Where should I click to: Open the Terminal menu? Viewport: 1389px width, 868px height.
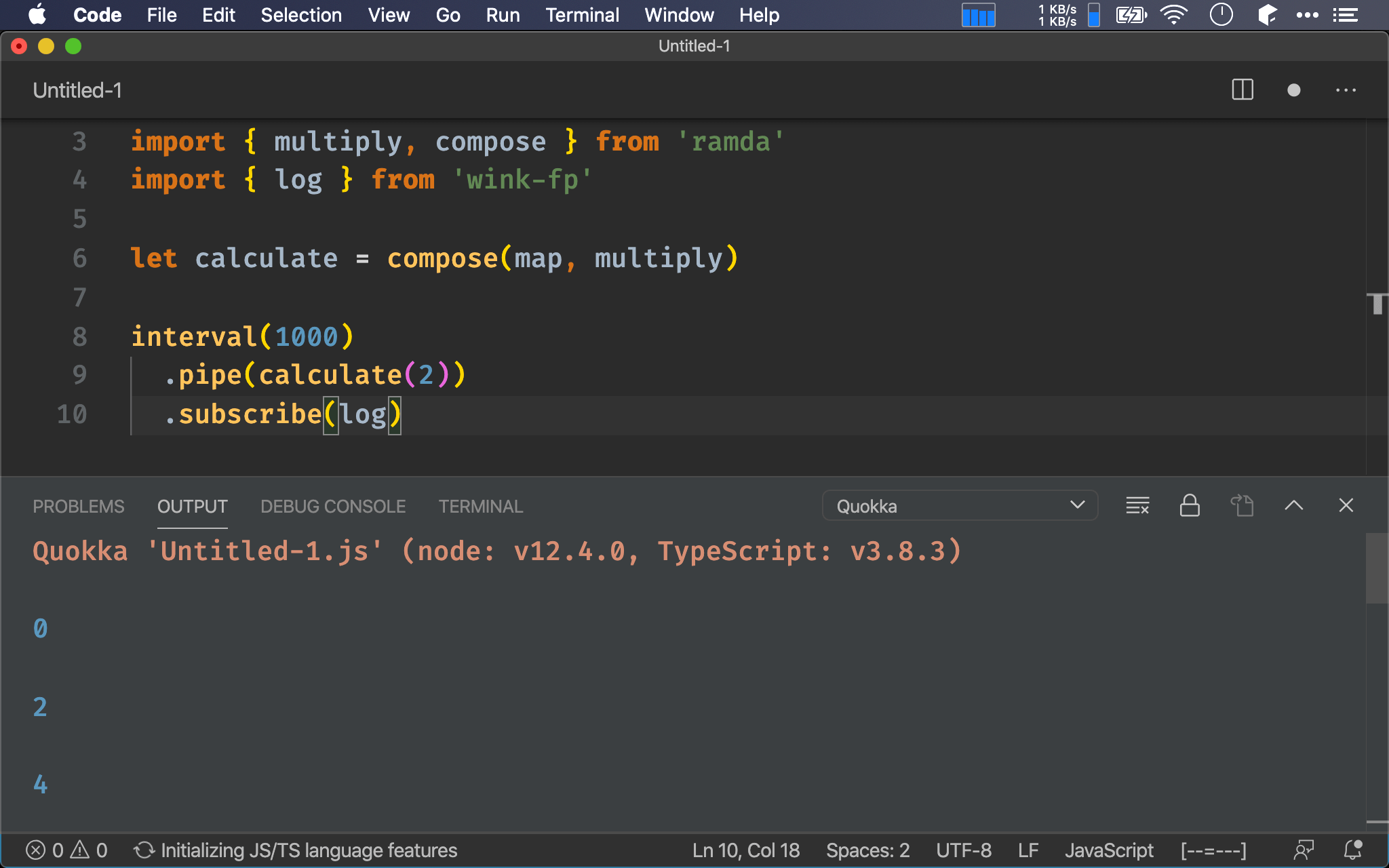click(x=582, y=15)
